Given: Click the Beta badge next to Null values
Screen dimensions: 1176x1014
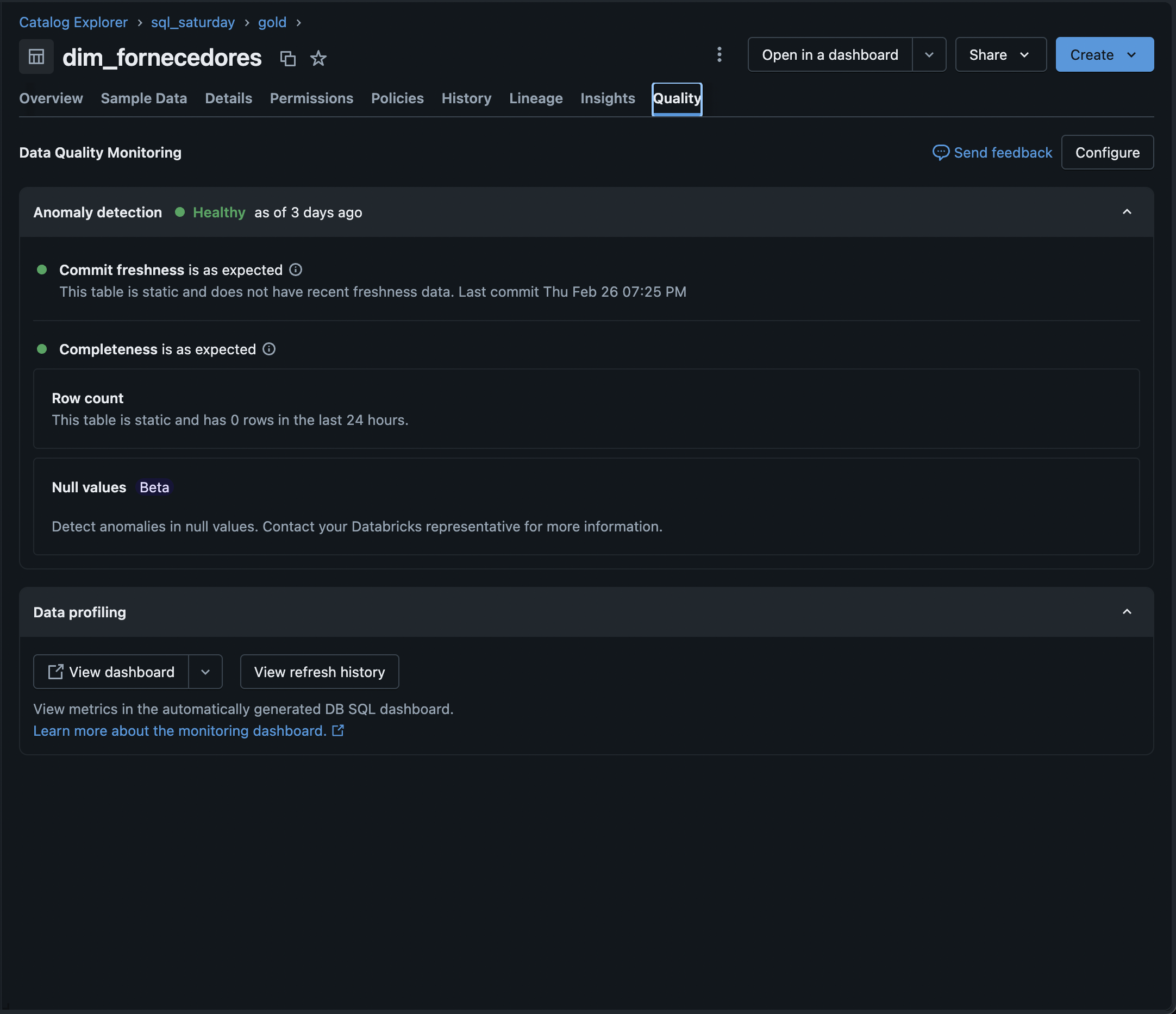Looking at the screenshot, I should [154, 487].
